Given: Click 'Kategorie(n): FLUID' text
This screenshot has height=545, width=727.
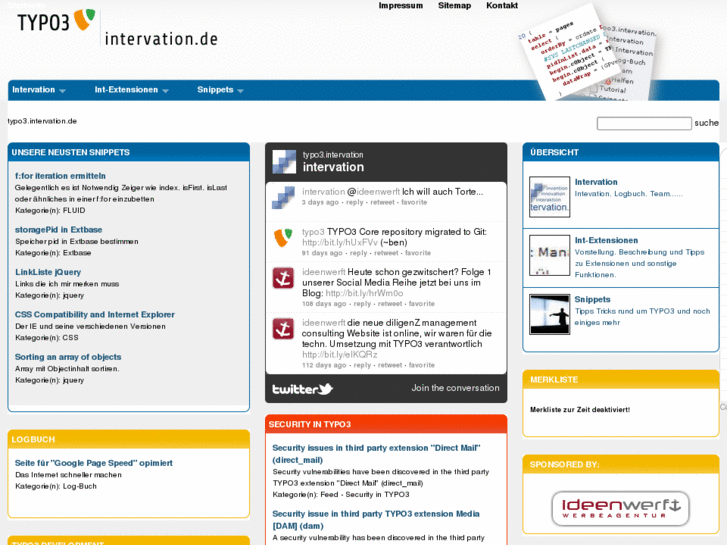Looking at the screenshot, I should [50, 210].
